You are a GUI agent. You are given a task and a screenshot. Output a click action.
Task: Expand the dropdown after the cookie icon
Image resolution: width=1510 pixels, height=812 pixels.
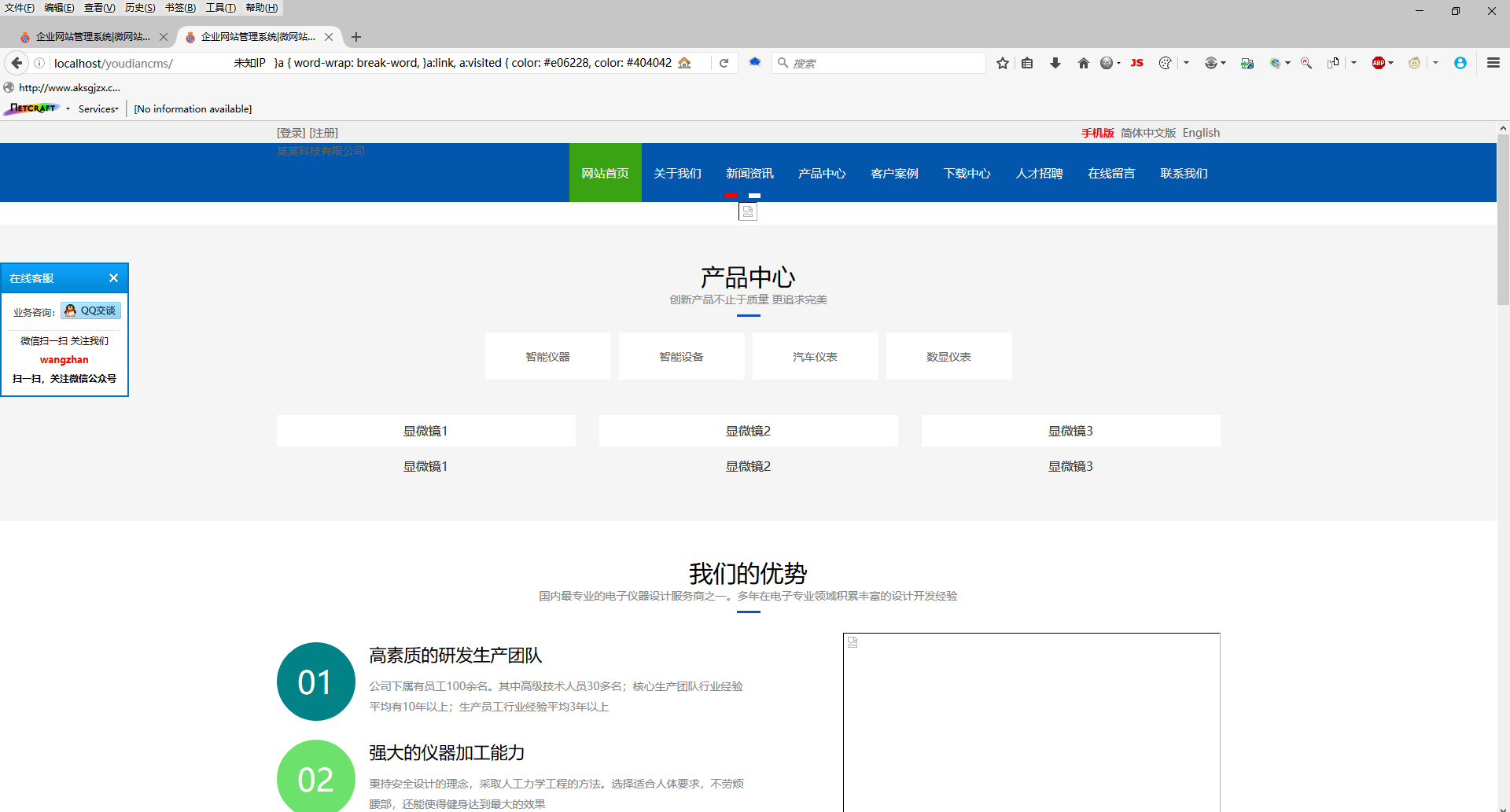click(x=1186, y=63)
